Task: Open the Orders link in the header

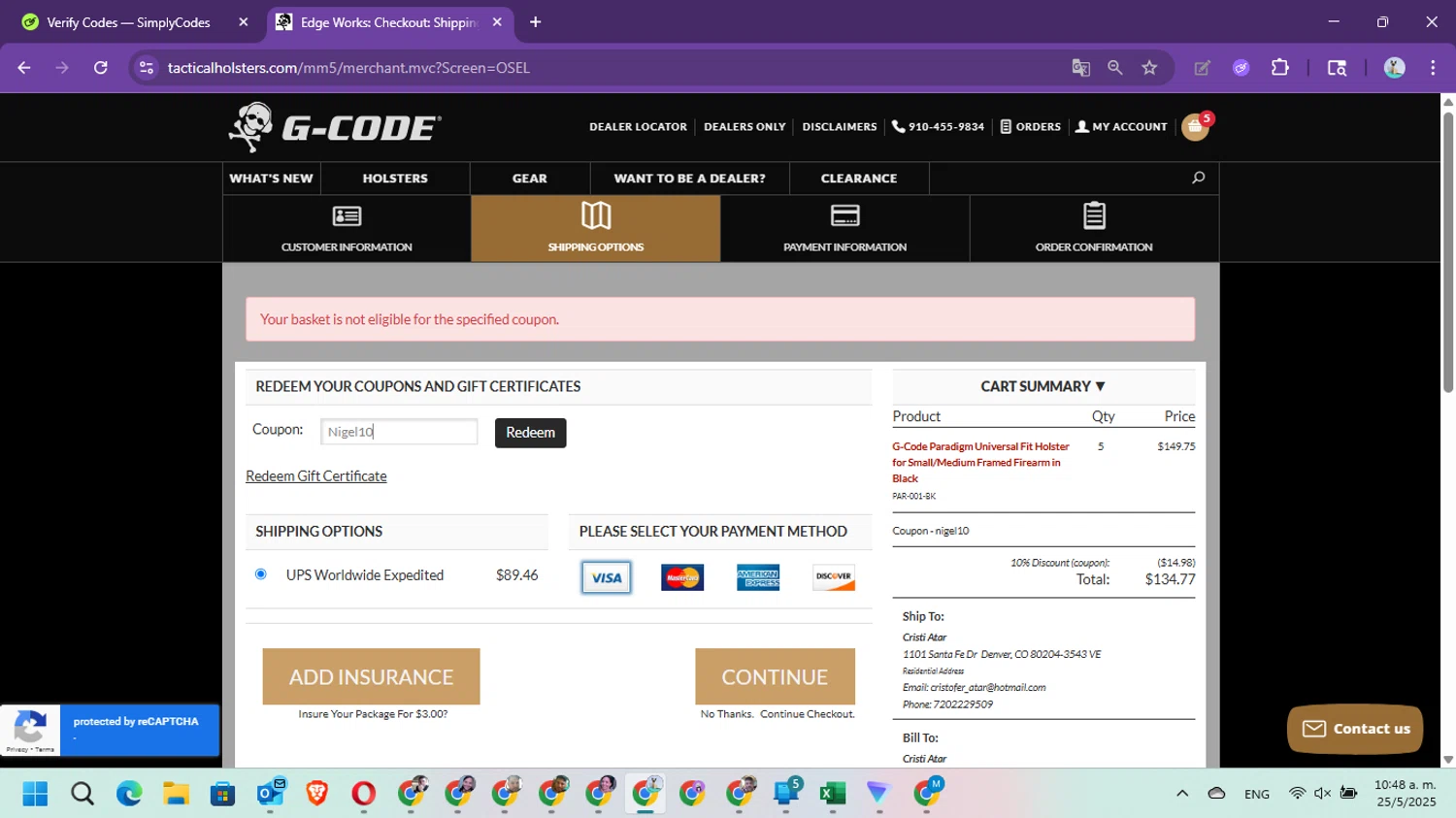Action: click(x=1031, y=127)
